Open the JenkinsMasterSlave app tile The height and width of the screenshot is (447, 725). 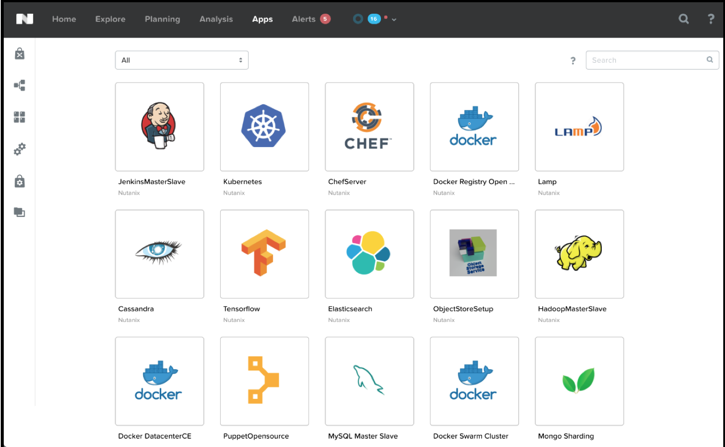[160, 127]
